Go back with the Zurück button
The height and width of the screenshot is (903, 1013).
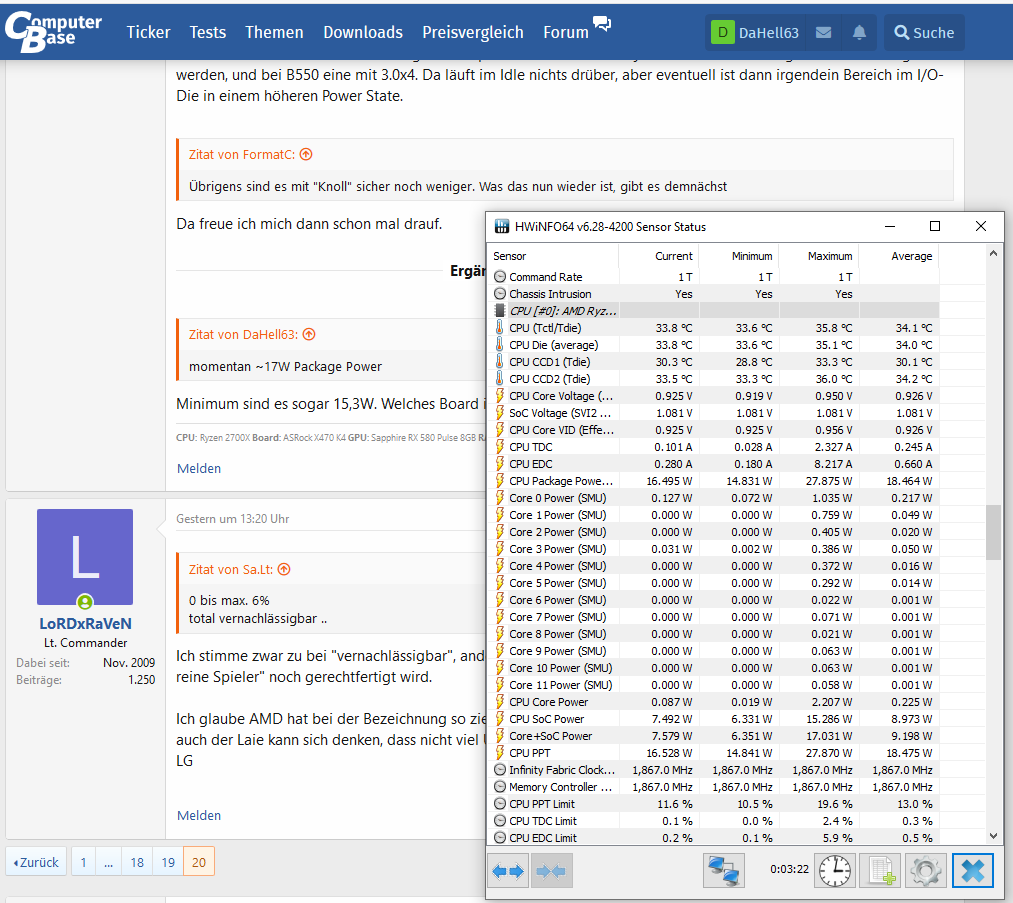click(36, 862)
